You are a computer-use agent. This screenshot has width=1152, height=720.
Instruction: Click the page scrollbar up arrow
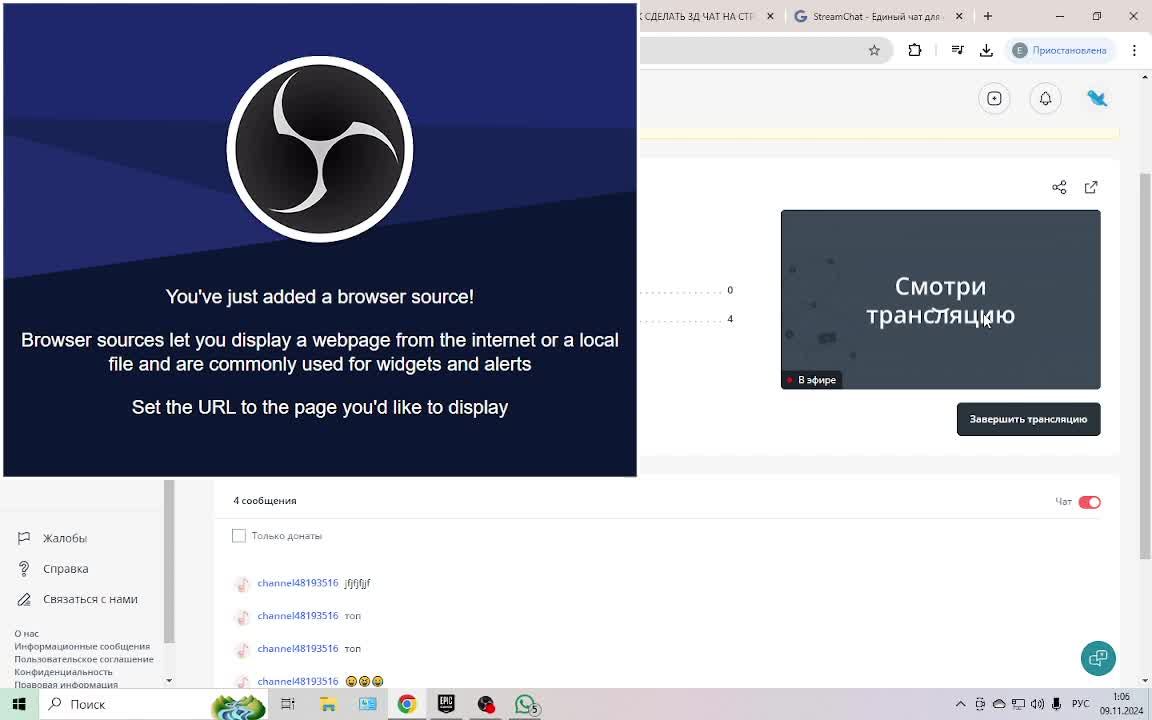[x=1145, y=77]
